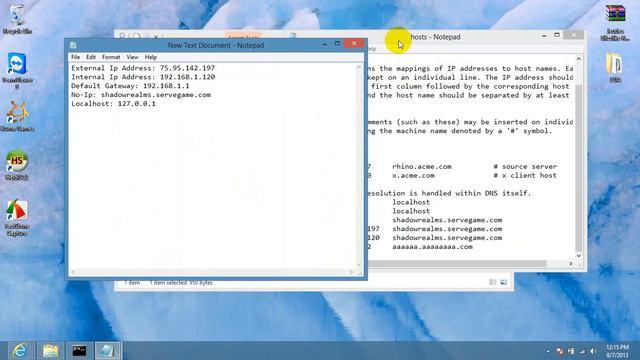The width and height of the screenshot is (640, 360).
Task: Click the hosts - Notepad title bar
Action: click(x=435, y=37)
